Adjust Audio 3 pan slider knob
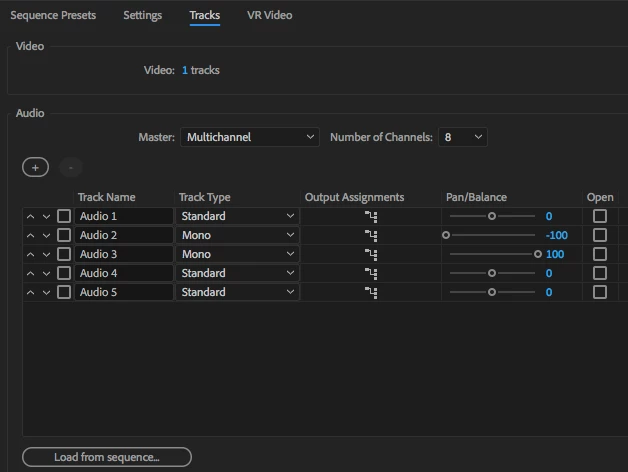This screenshot has height=472, width=628. point(537,254)
